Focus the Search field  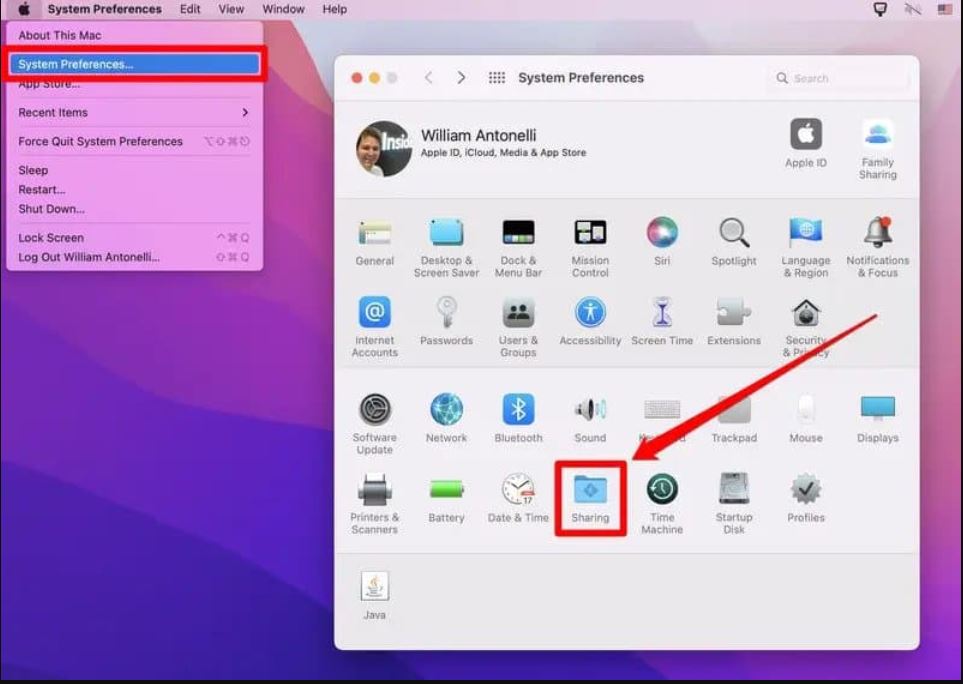(838, 78)
